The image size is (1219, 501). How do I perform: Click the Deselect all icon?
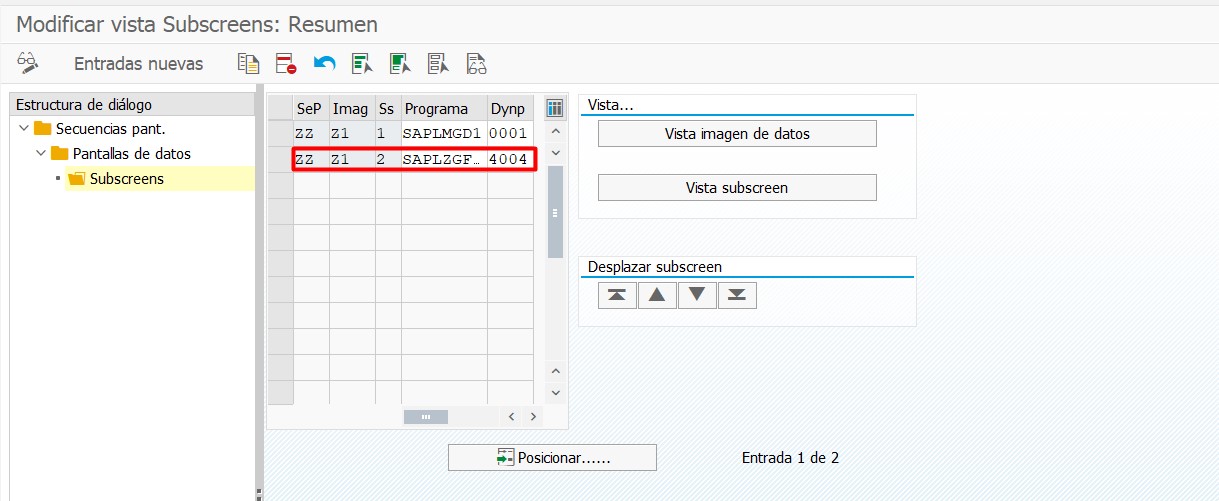pyautogui.click(x=438, y=64)
